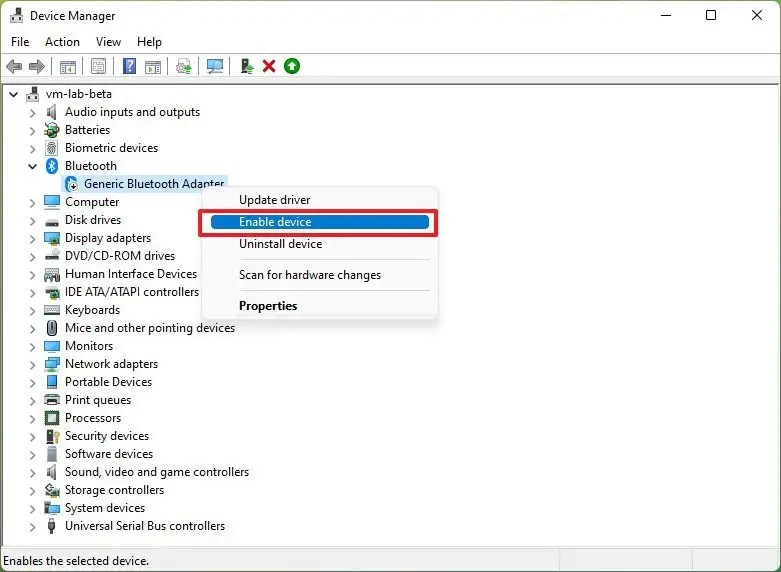Screen dimensions: 781x572
Task: Expand the Monitors category chevron
Action: pos(32,346)
